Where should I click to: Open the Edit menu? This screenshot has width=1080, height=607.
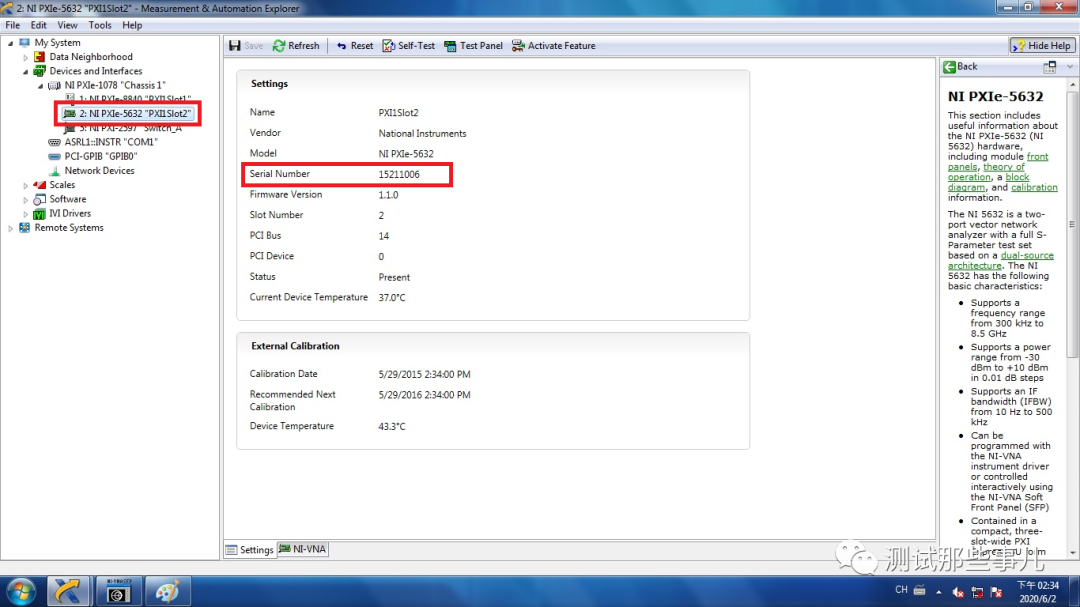coord(39,25)
